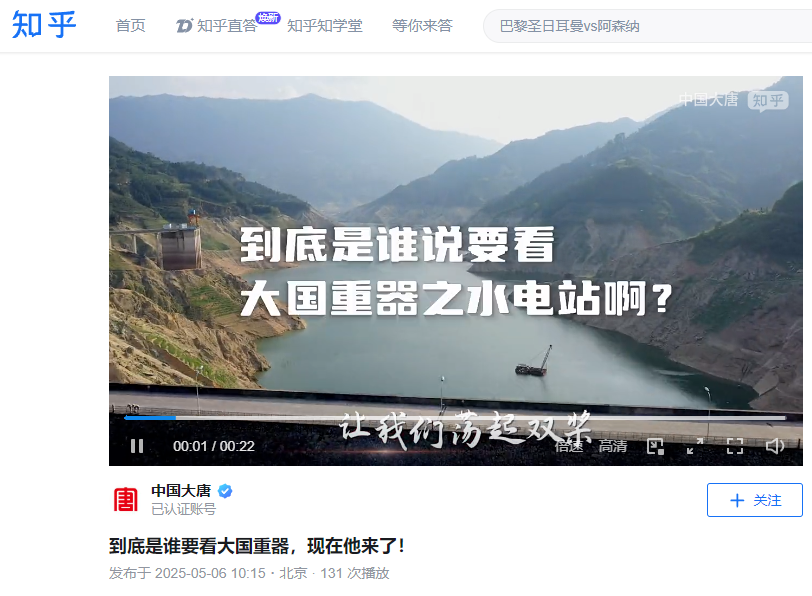Click the 知乎 watermark in video corner
This screenshot has width=812, height=596.
click(x=768, y=100)
